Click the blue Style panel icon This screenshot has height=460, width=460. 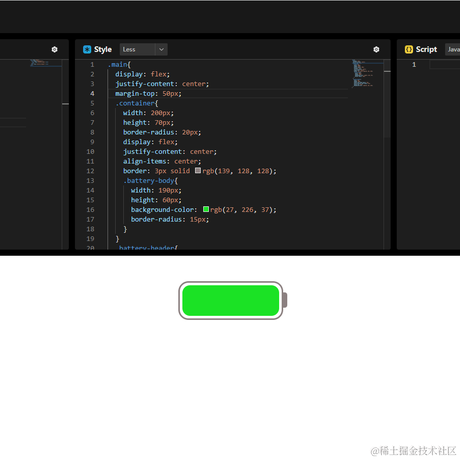(x=87, y=49)
